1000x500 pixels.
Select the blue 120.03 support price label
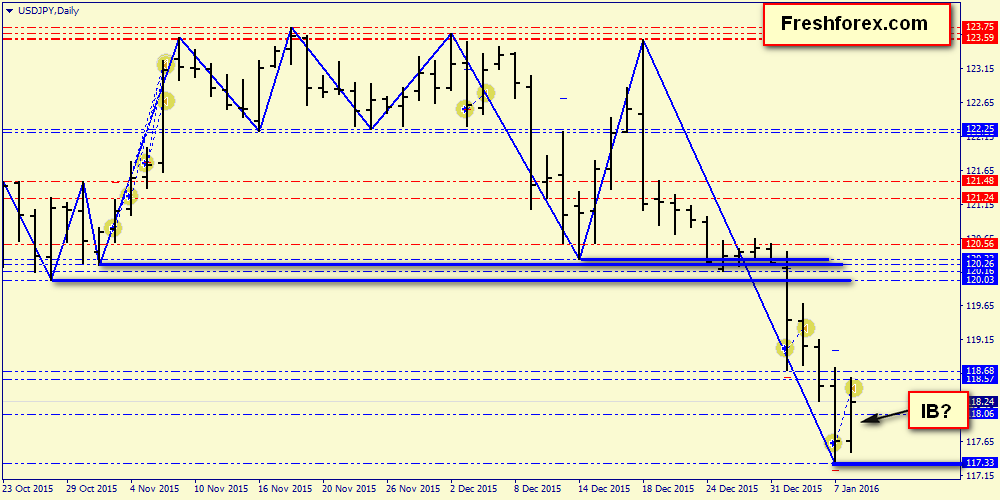click(980, 280)
